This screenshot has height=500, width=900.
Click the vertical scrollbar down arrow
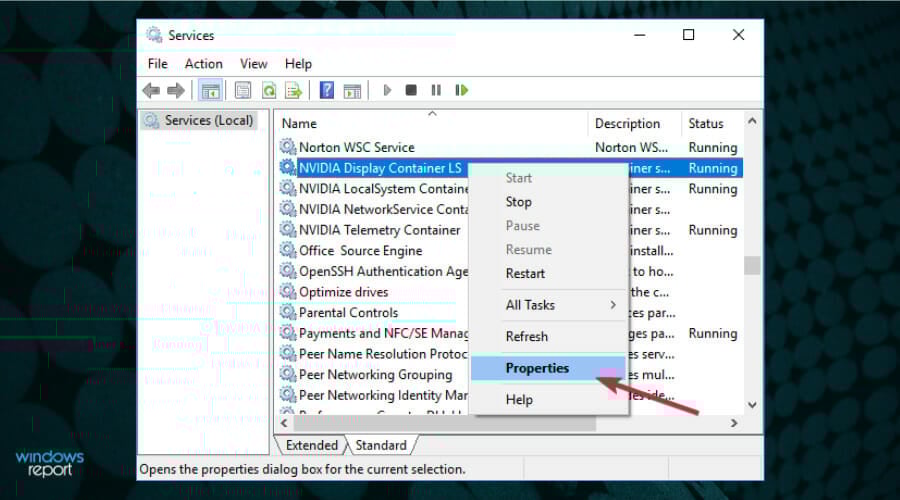(x=752, y=405)
